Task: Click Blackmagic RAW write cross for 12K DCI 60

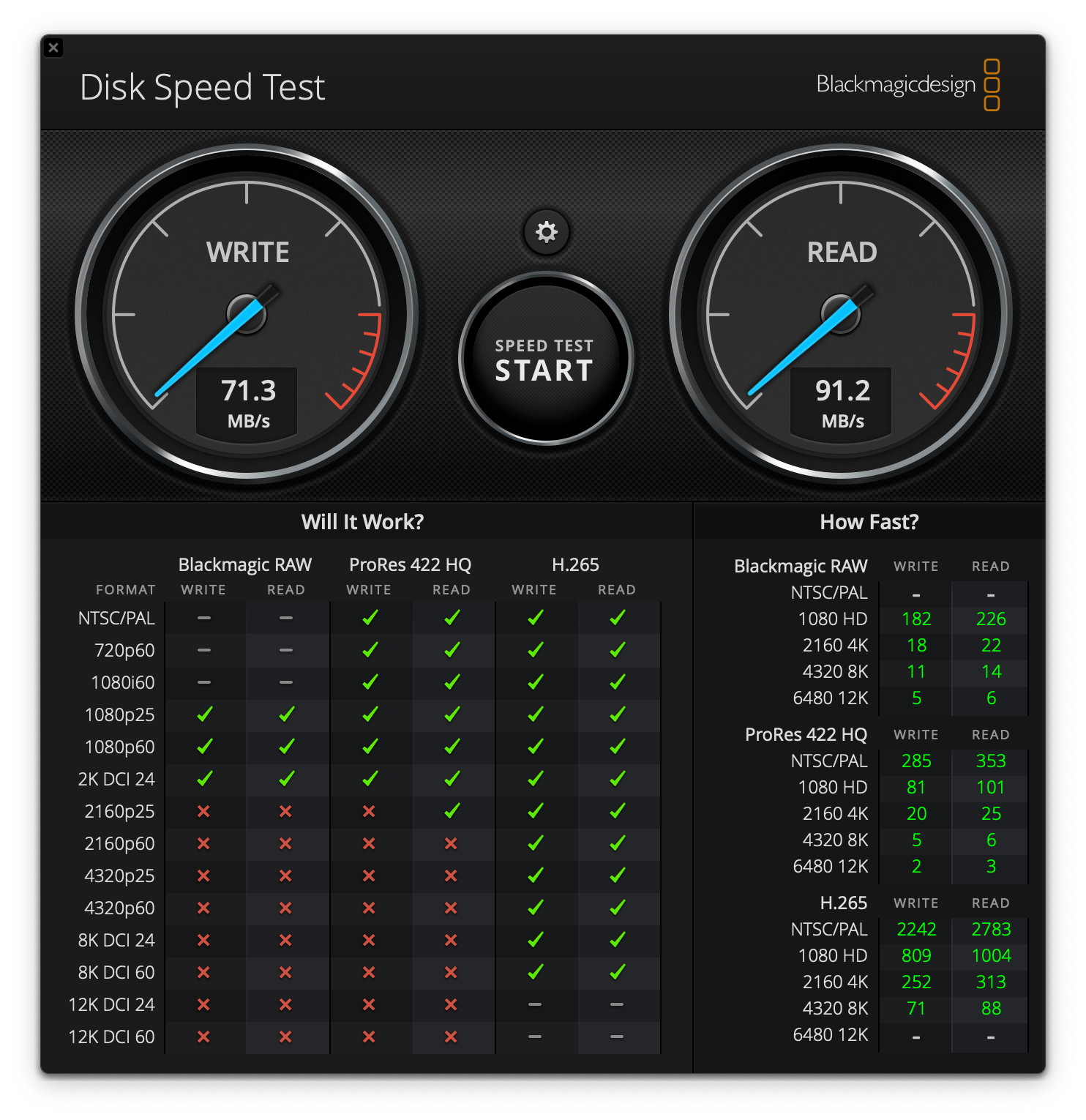Action: 204,1037
